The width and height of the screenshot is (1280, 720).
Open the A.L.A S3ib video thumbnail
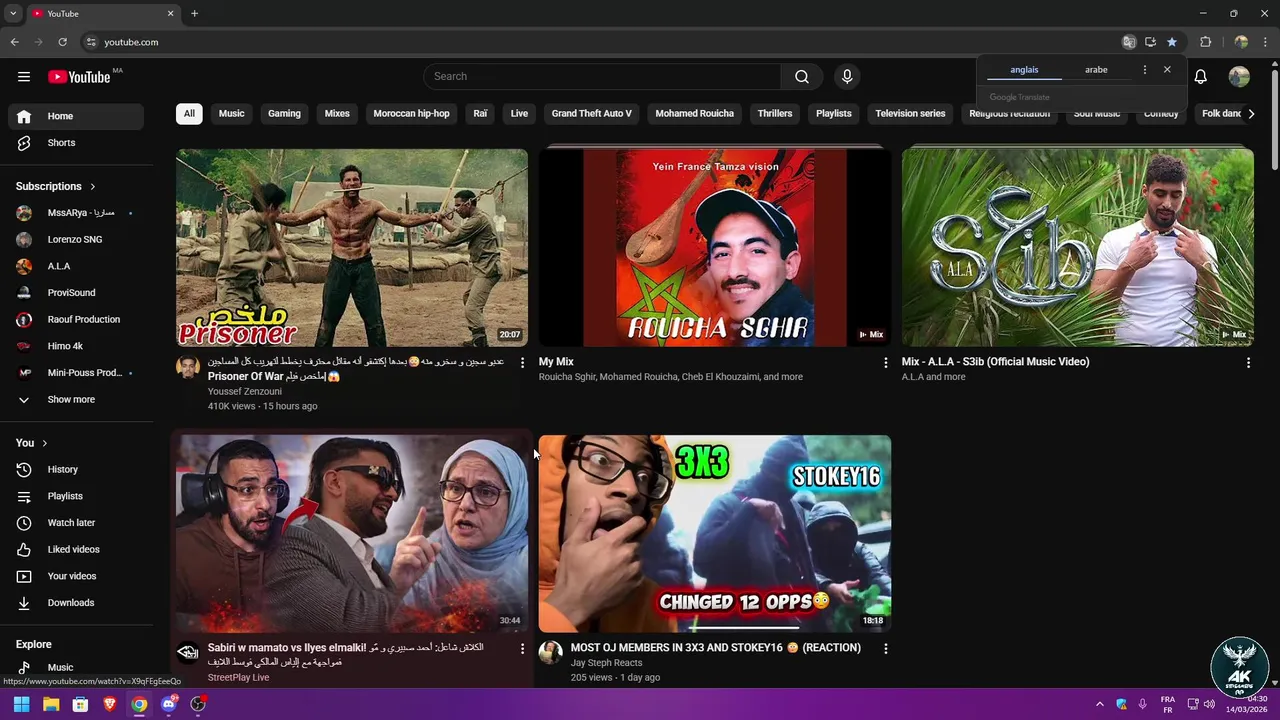pos(1078,248)
